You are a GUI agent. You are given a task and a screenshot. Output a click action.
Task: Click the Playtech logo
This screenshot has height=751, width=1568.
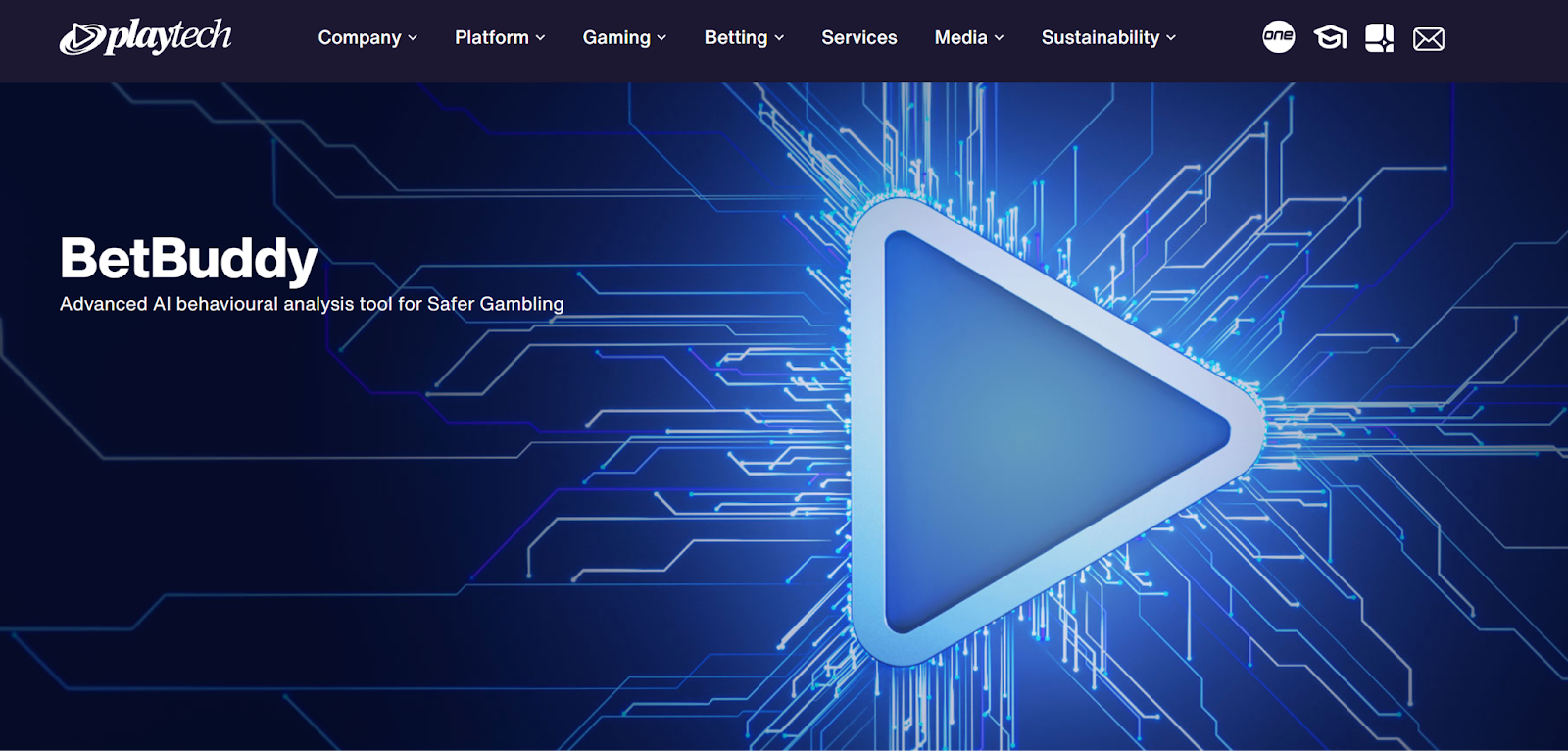coord(145,37)
